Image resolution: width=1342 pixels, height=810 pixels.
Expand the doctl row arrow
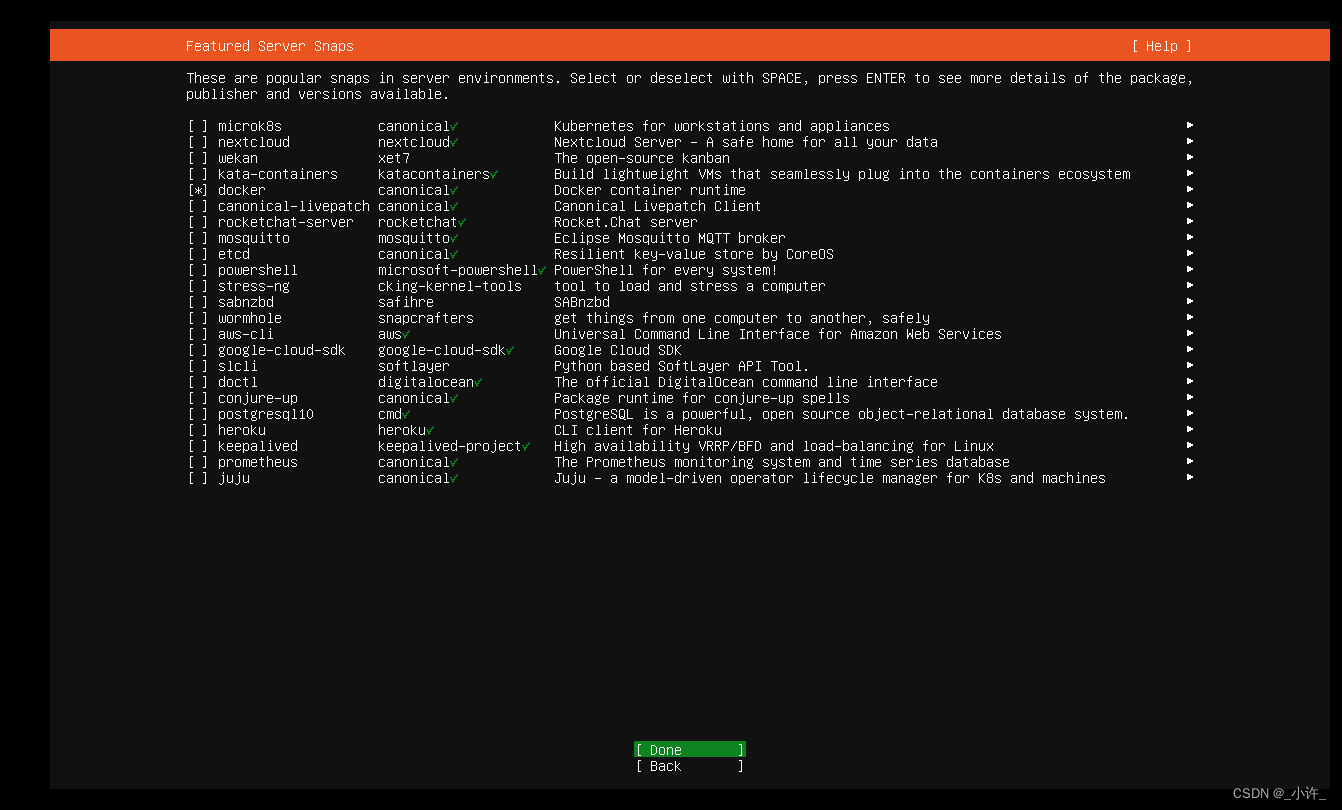[x=1190, y=382]
